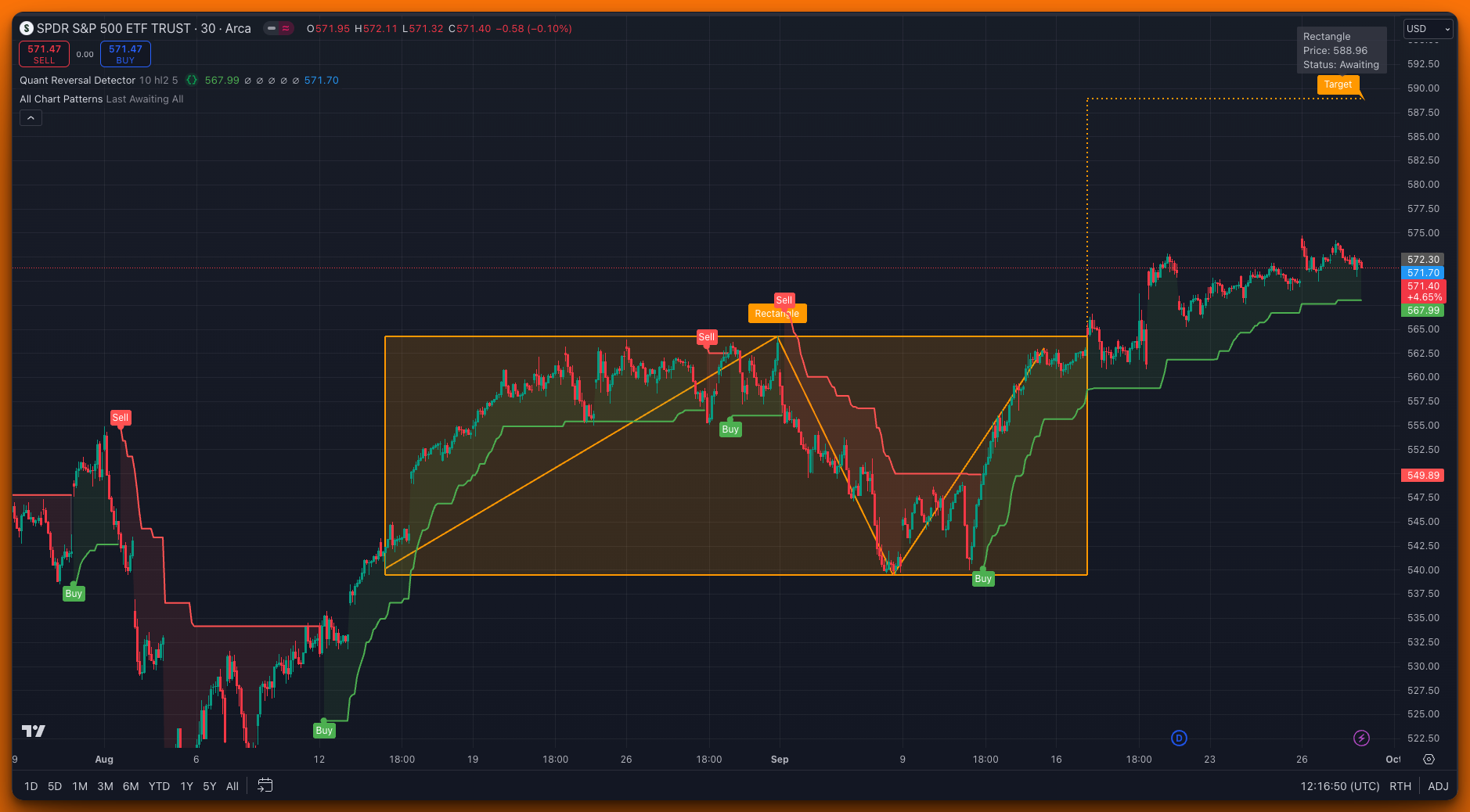
Task: Click the 571.40 +4.65% red price label
Action: tap(1423, 292)
